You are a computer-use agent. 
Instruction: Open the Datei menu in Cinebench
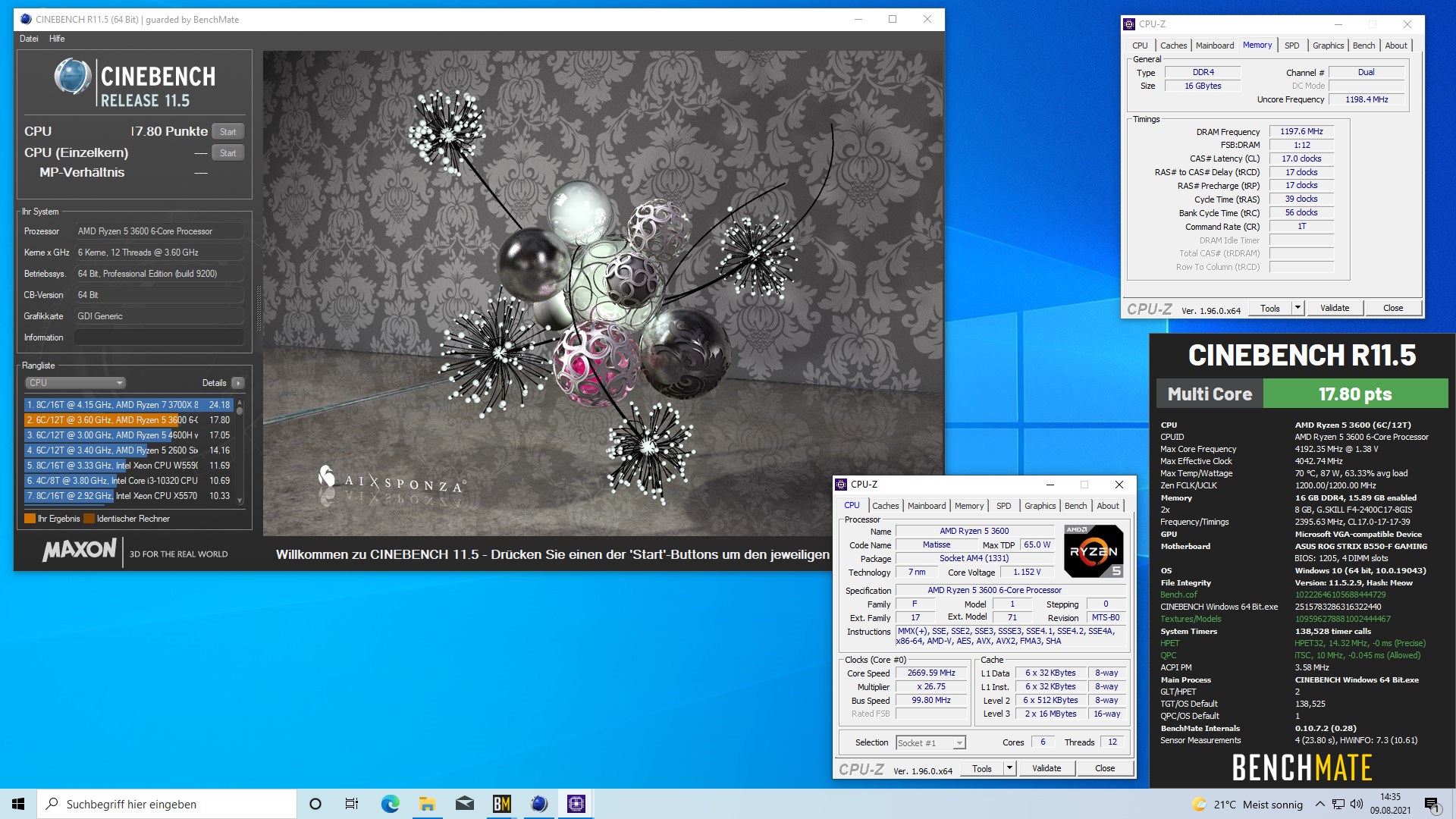pyautogui.click(x=29, y=39)
